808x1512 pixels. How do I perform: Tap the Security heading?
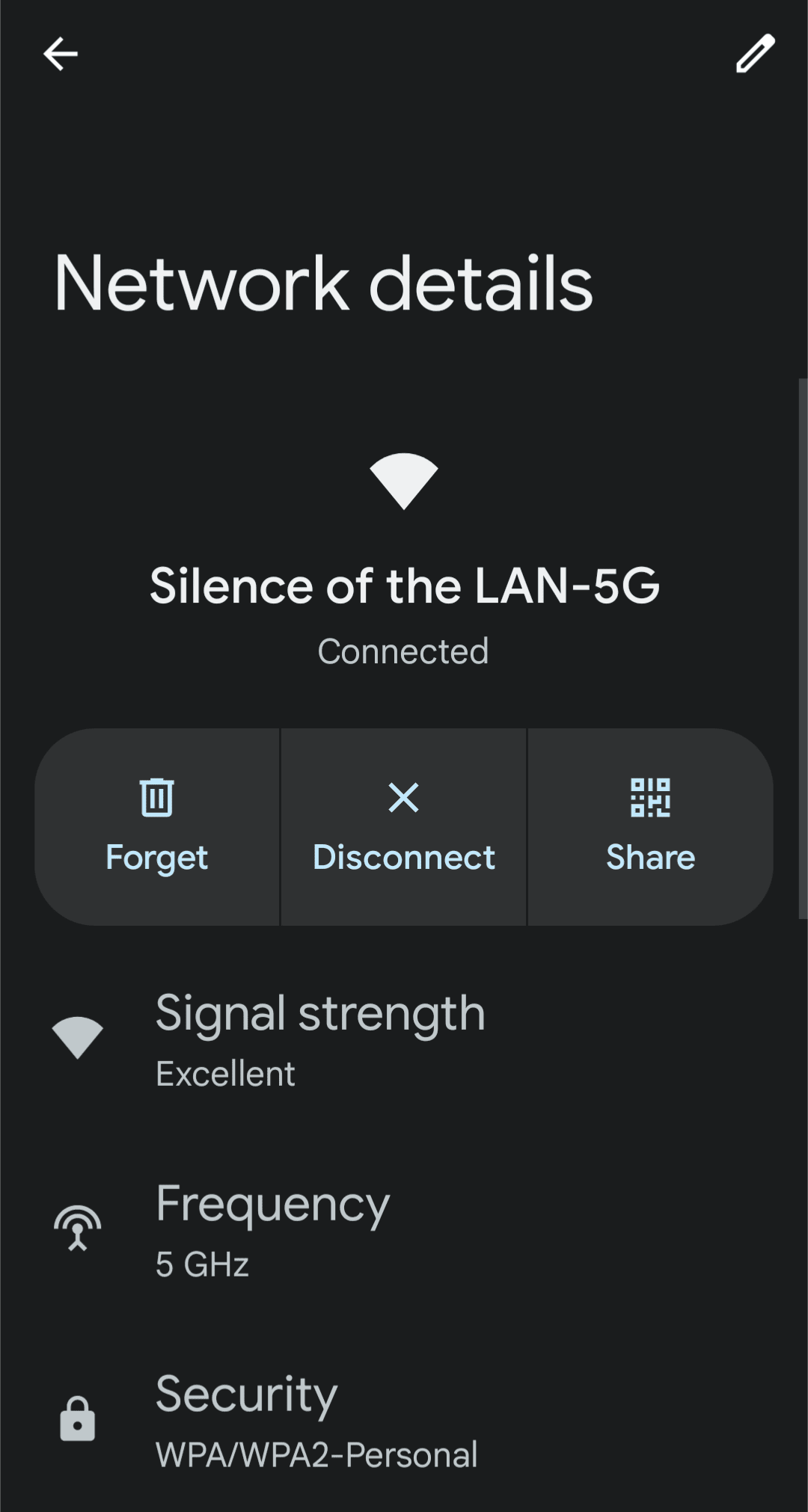[246, 1395]
